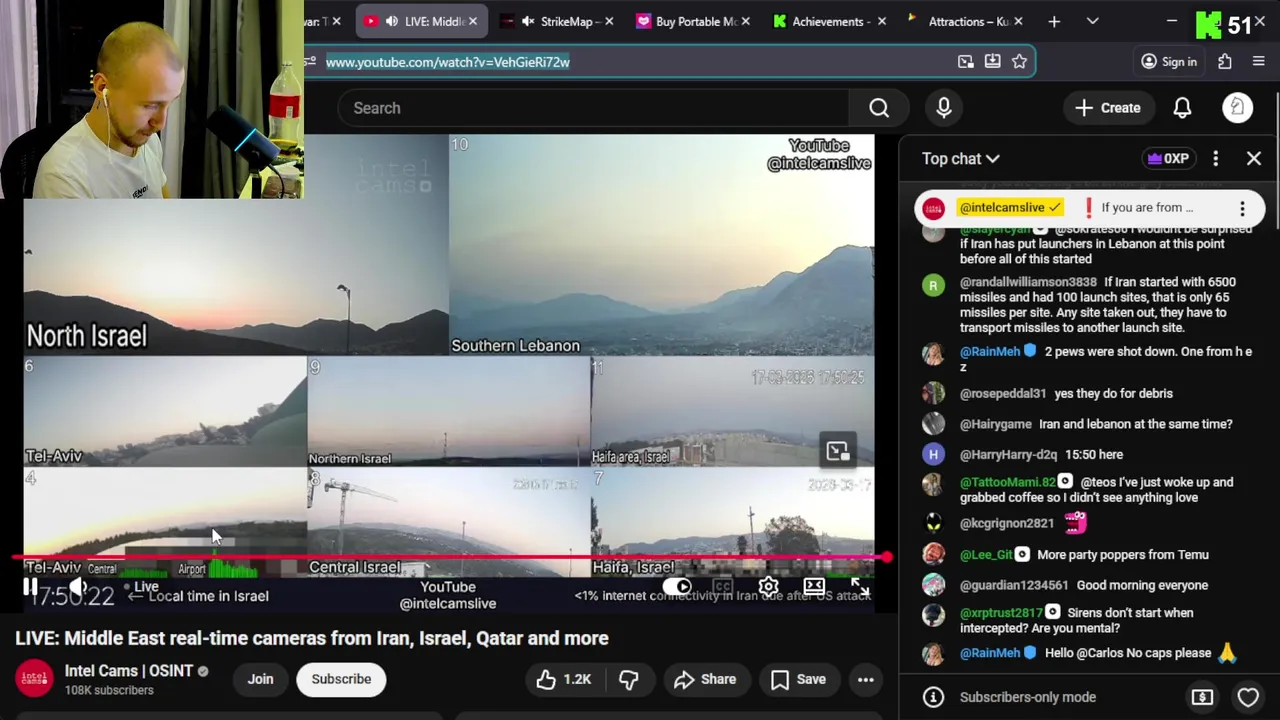Start voice search with microphone

point(944,108)
